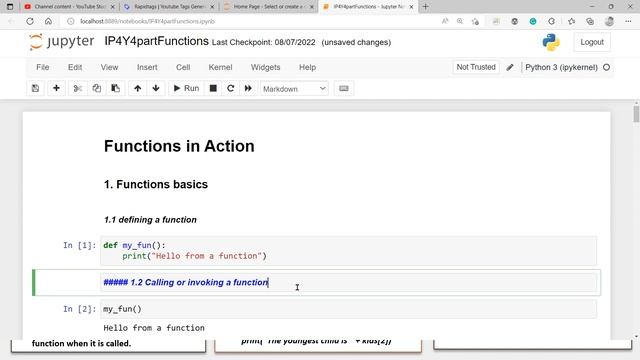Viewport: 640px width, 360px height.
Task: Restart the kernel icon
Action: coord(231,88)
